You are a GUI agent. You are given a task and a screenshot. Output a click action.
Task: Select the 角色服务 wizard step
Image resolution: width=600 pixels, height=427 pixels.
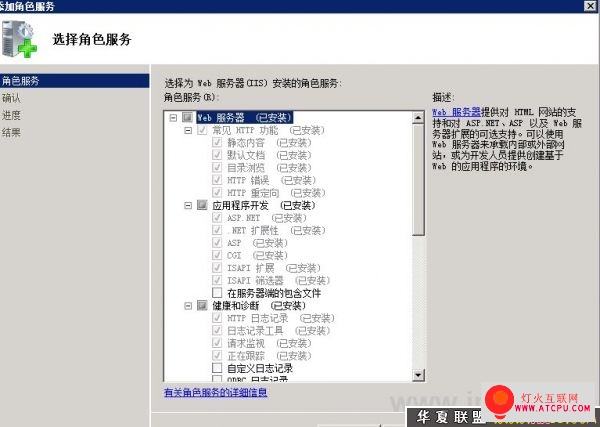click(74, 81)
